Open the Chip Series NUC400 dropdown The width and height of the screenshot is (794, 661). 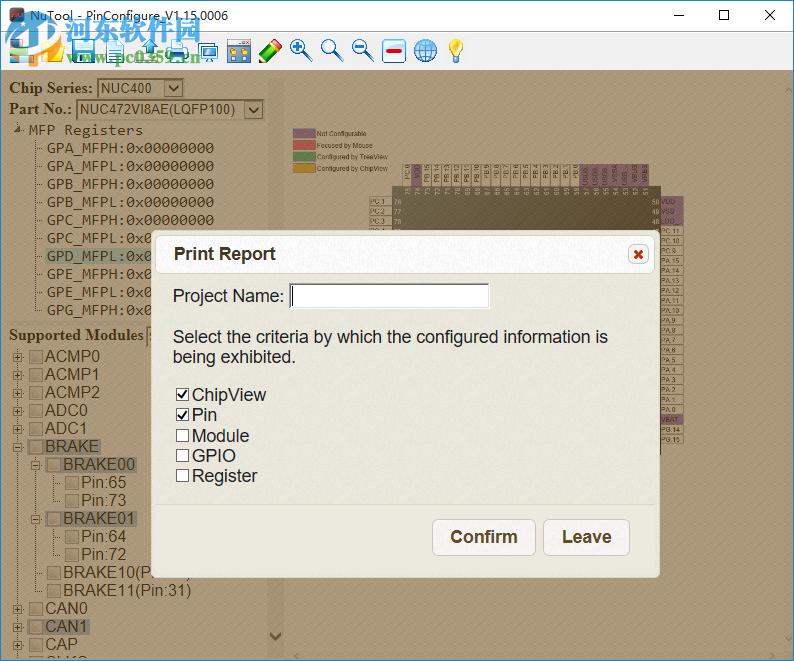coord(173,88)
